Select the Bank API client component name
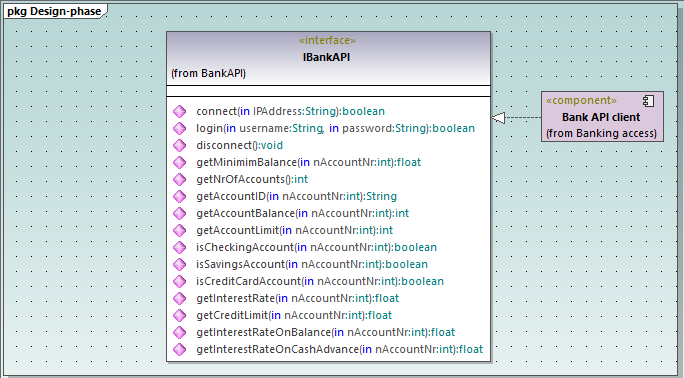This screenshot has width=684, height=378. (x=601, y=117)
